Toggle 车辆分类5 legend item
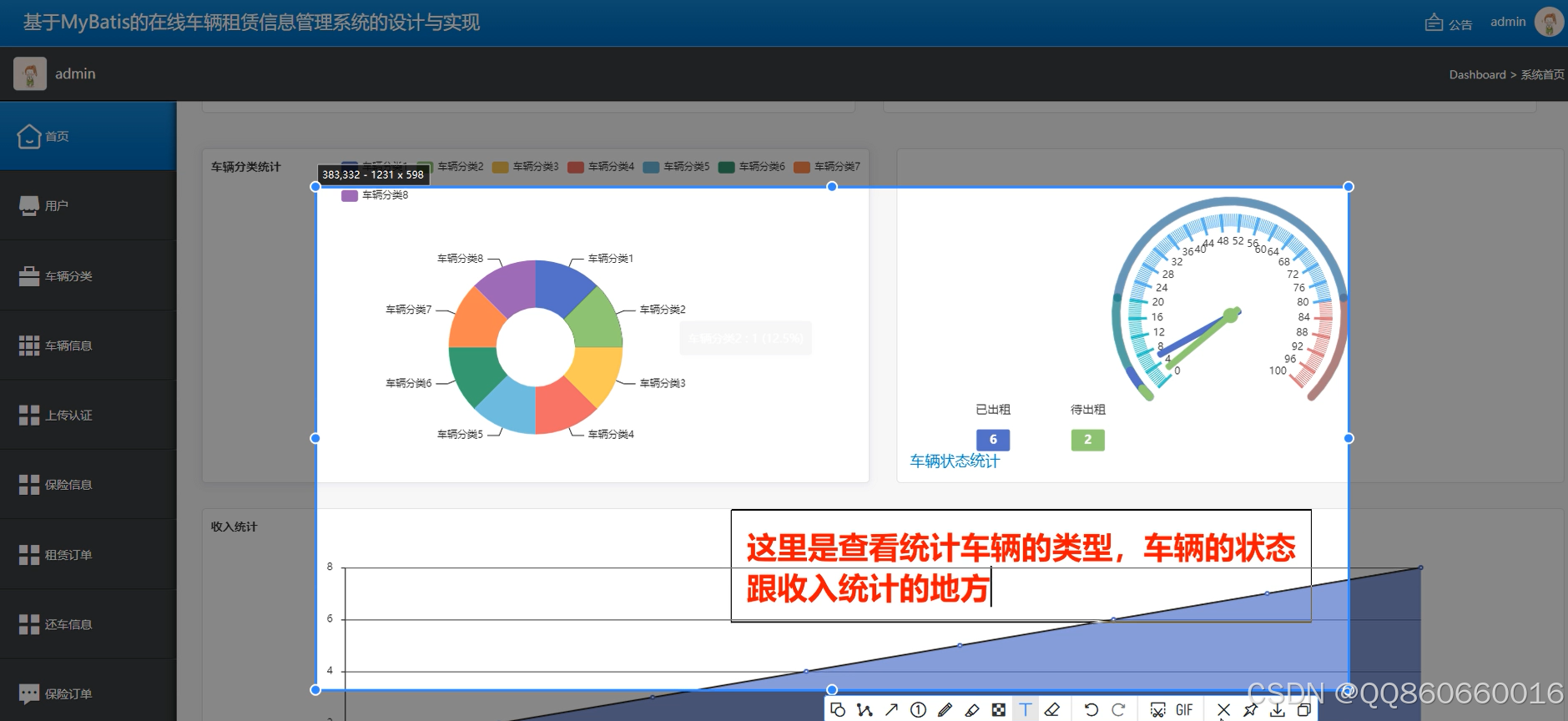Screen dimensions: 1568x721 pyautogui.click(x=677, y=167)
